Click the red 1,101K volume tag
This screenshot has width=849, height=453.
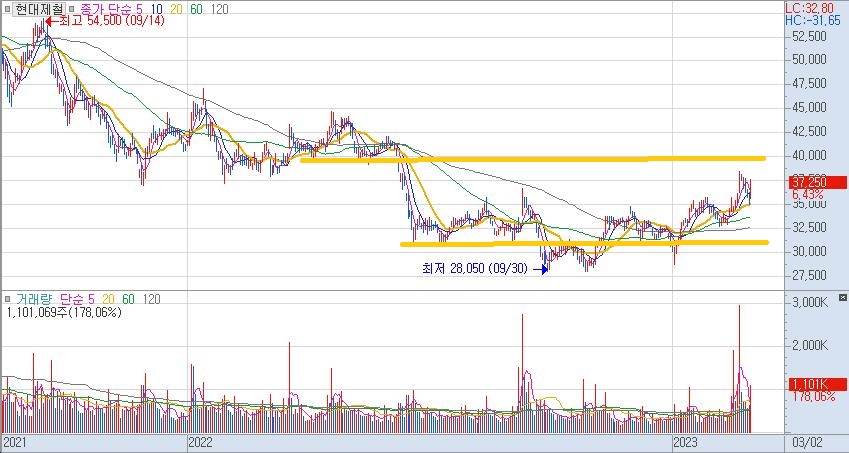[x=818, y=384]
